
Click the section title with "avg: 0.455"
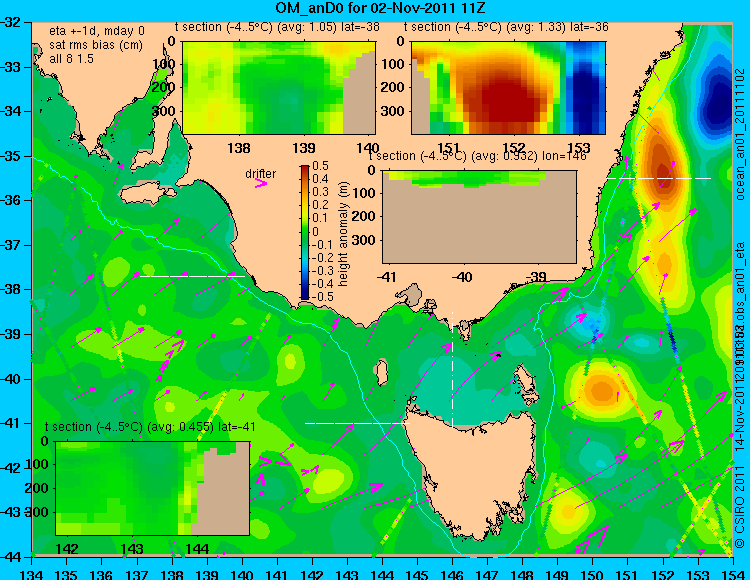coord(150,427)
